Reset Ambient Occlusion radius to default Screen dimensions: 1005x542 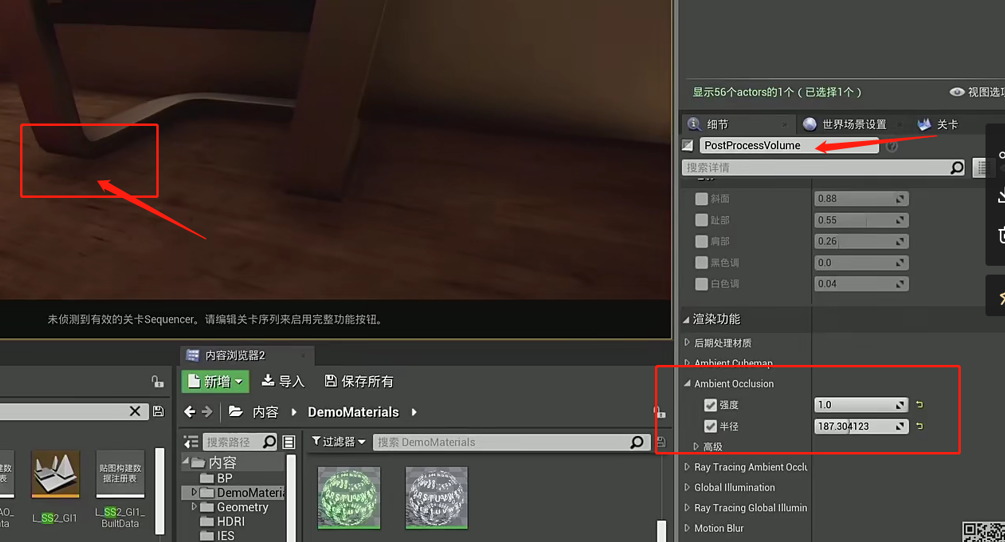coord(919,426)
